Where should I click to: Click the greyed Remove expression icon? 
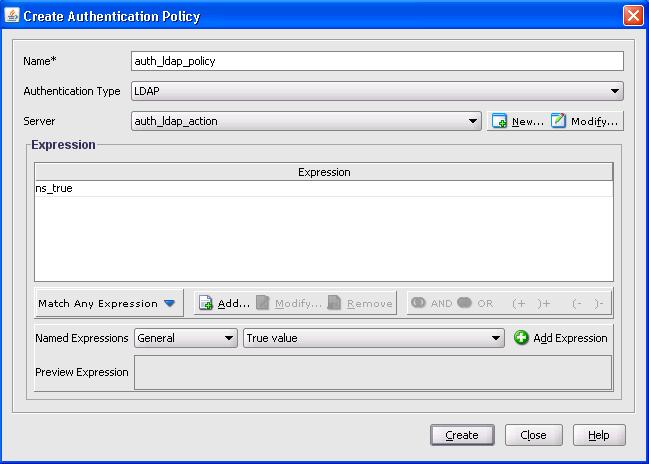click(x=335, y=303)
